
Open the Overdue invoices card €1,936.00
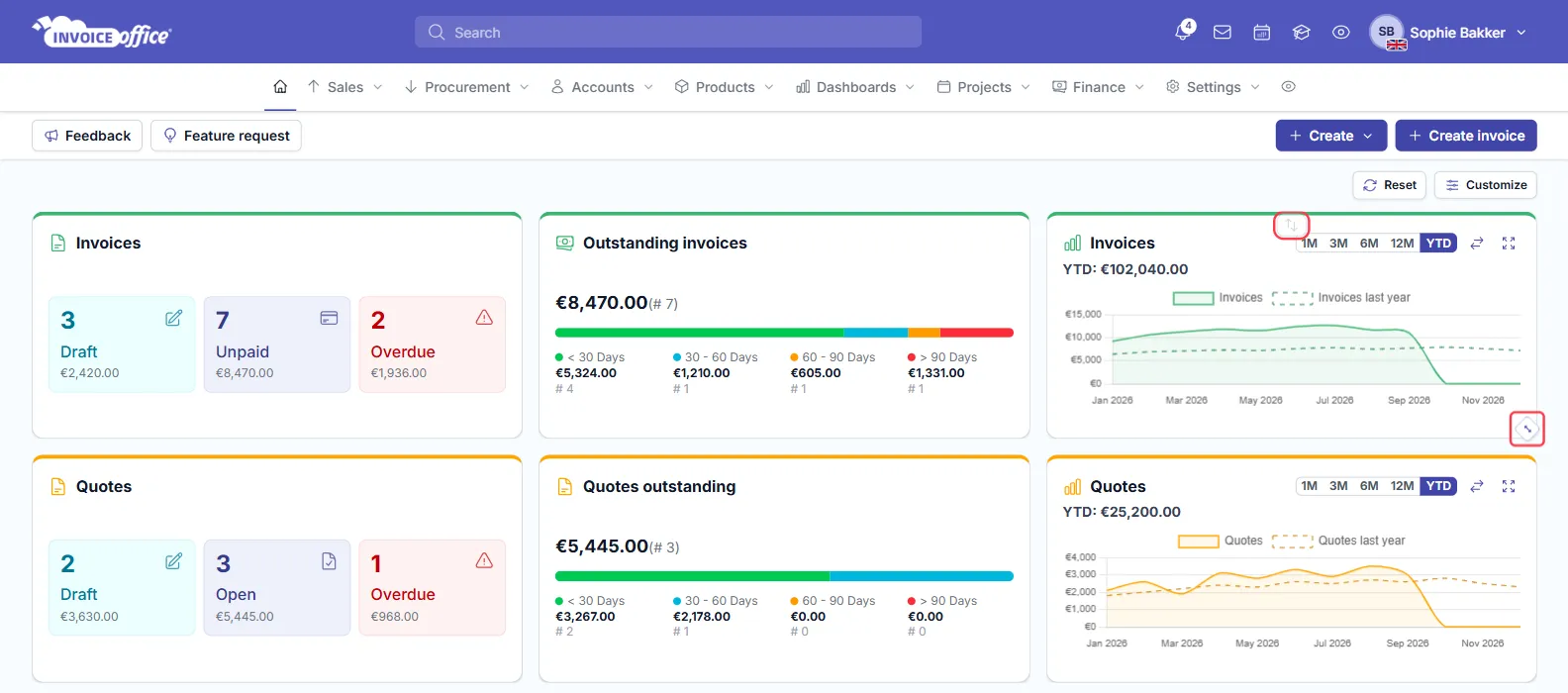pyautogui.click(x=433, y=345)
